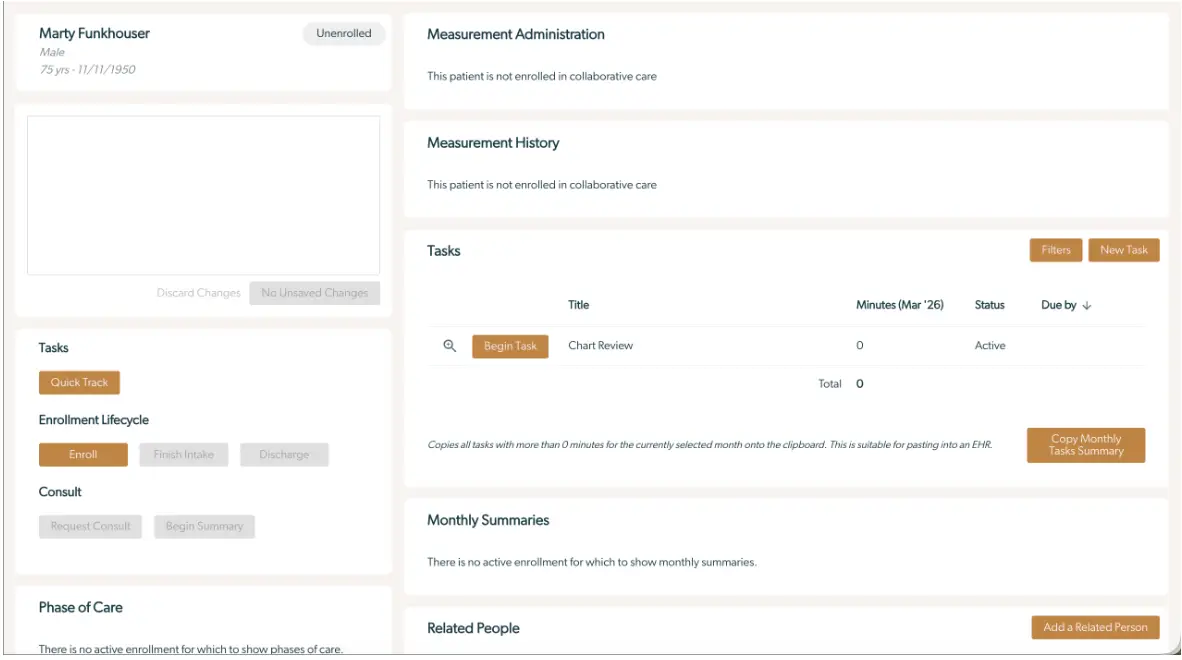Add a Related Person
Screen dimensions: 1182x660
point(1095,627)
